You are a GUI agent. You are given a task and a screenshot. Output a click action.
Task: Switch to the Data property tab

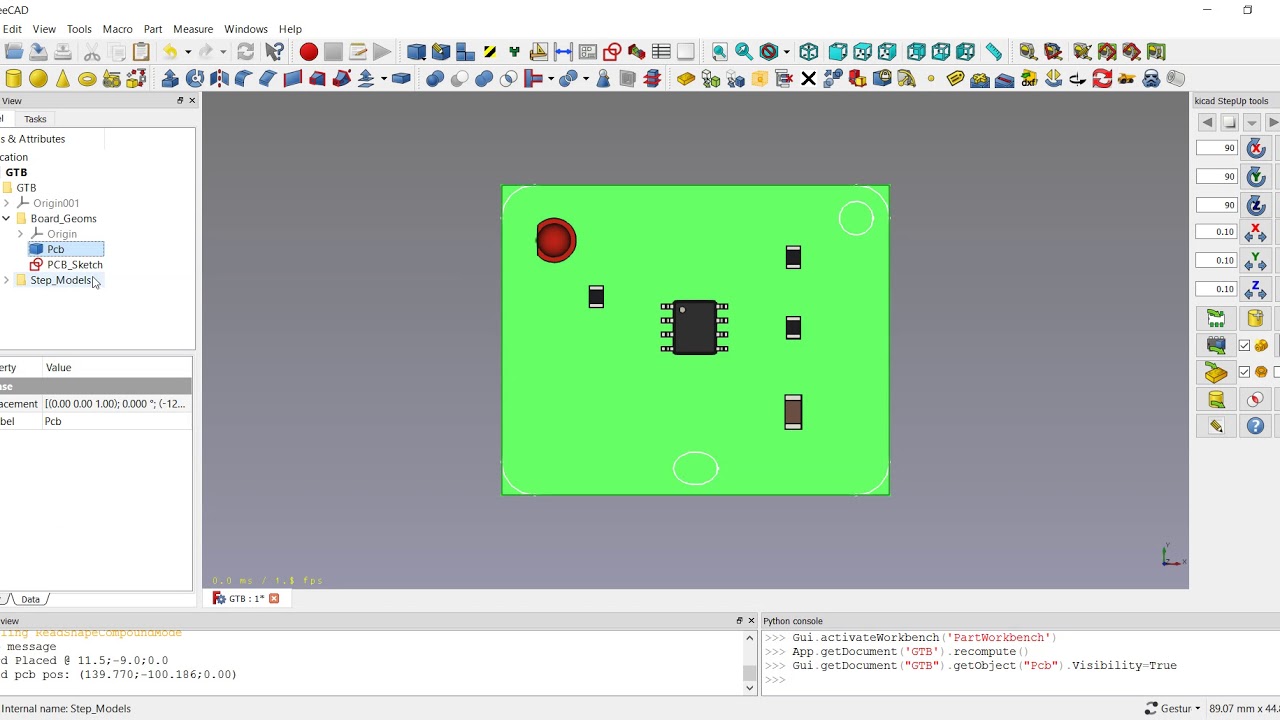(30, 599)
